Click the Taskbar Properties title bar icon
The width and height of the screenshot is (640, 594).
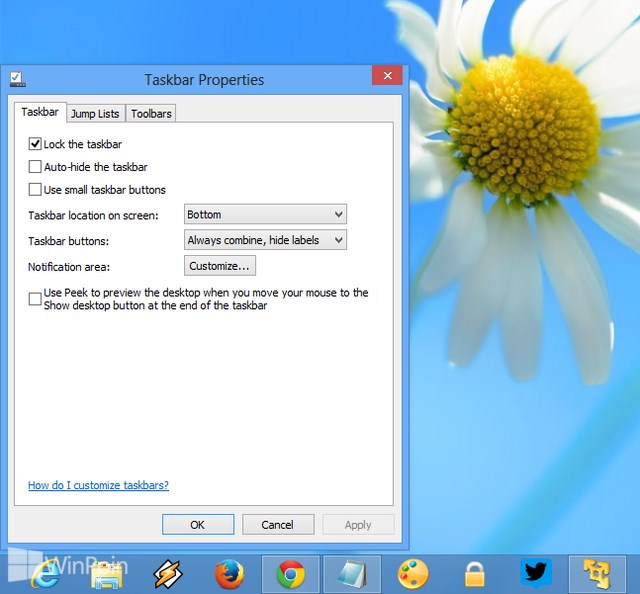tap(18, 79)
